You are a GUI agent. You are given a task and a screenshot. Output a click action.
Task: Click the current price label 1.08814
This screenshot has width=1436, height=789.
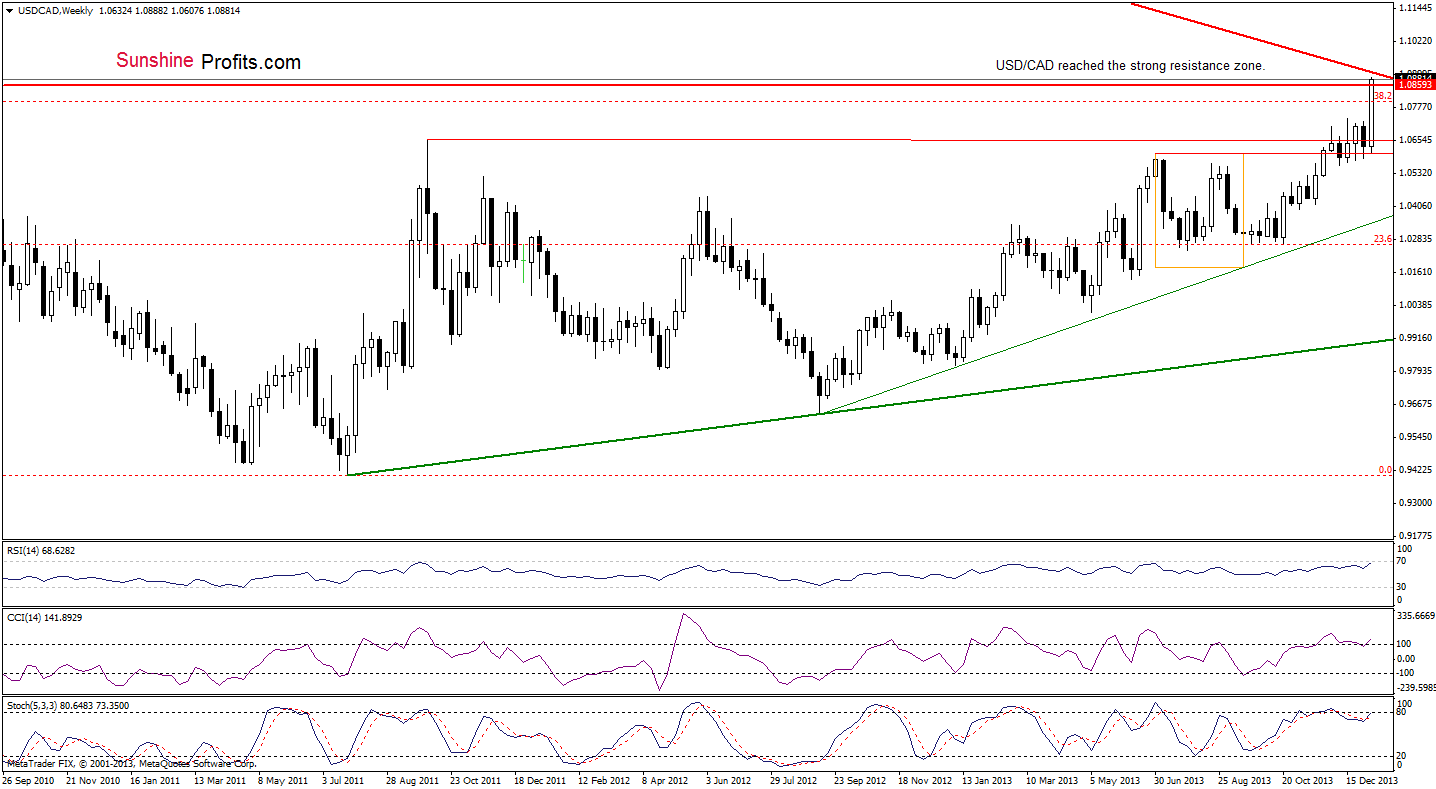[1415, 76]
